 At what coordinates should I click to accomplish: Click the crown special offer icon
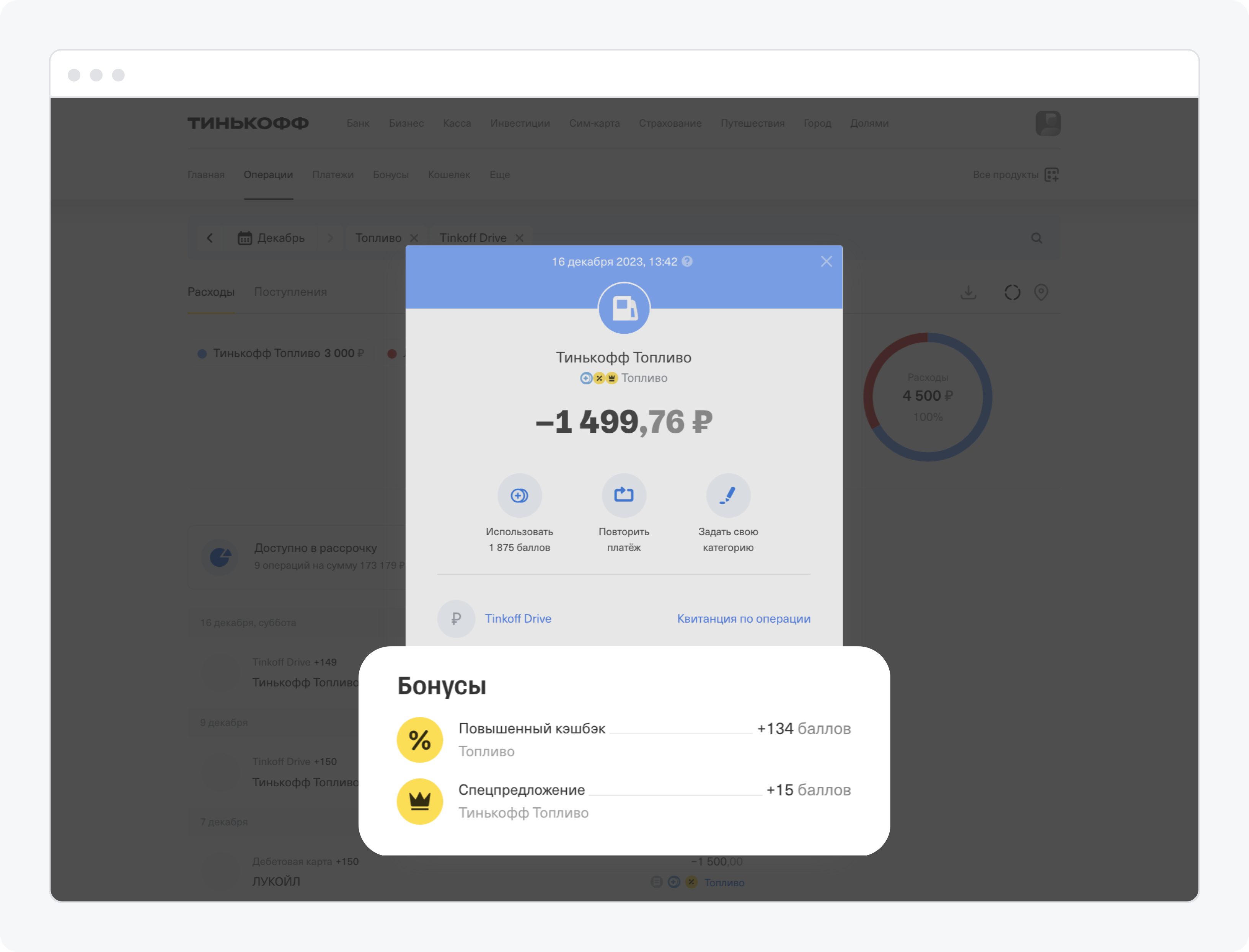pos(419,801)
